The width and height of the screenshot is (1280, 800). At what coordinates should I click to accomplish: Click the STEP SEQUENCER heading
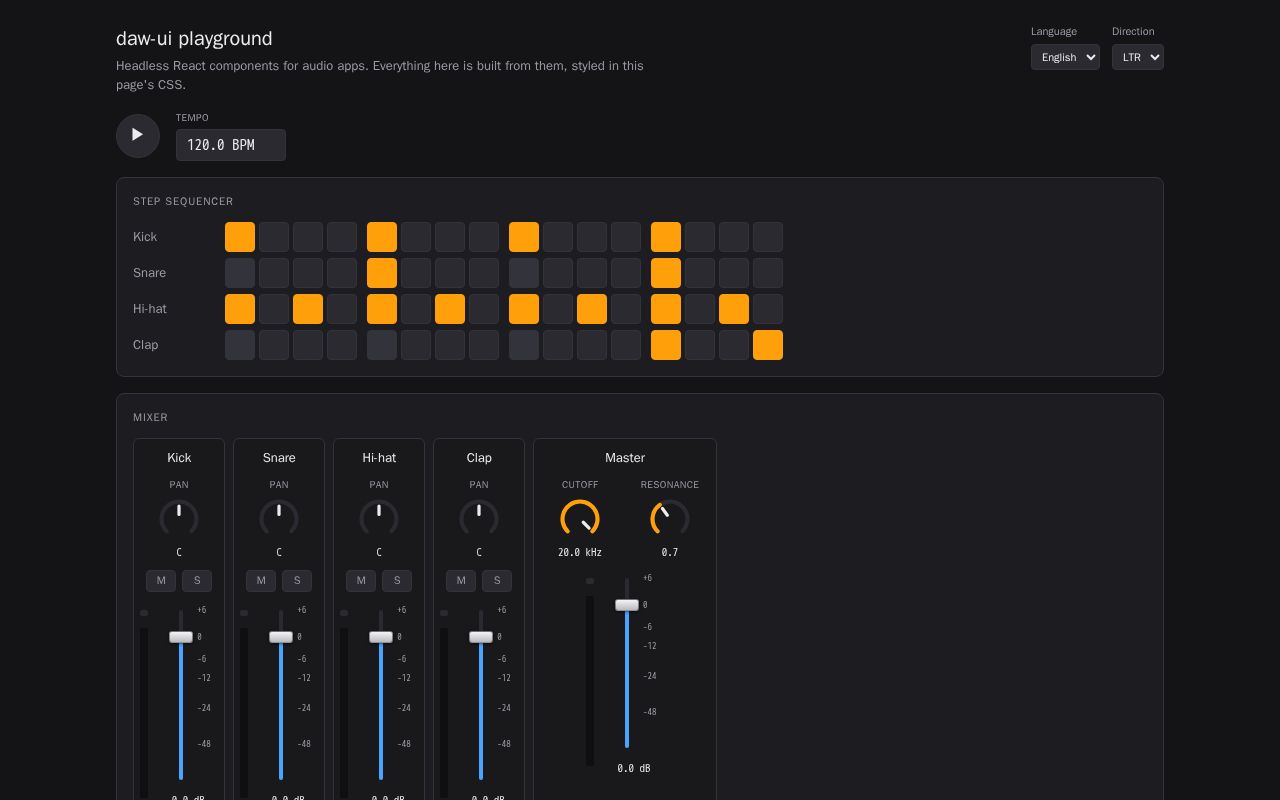coord(183,201)
